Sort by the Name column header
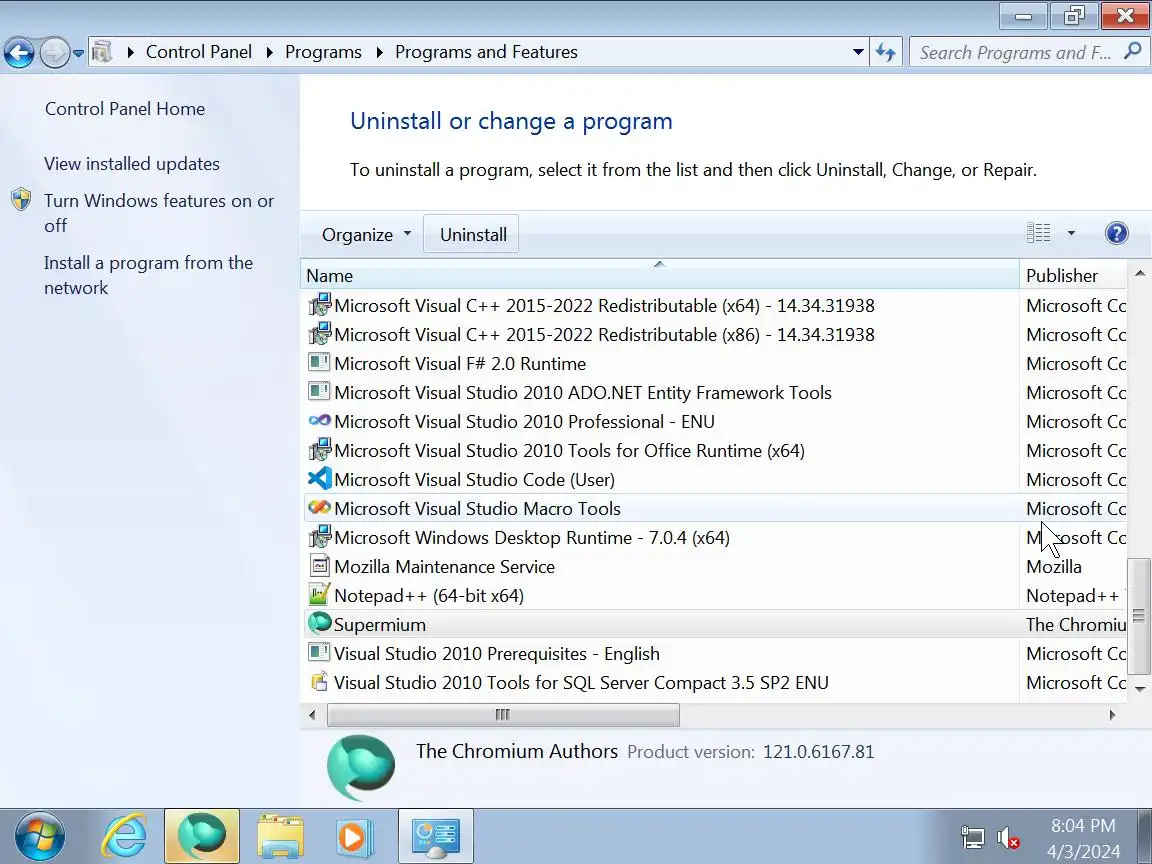 click(660, 276)
